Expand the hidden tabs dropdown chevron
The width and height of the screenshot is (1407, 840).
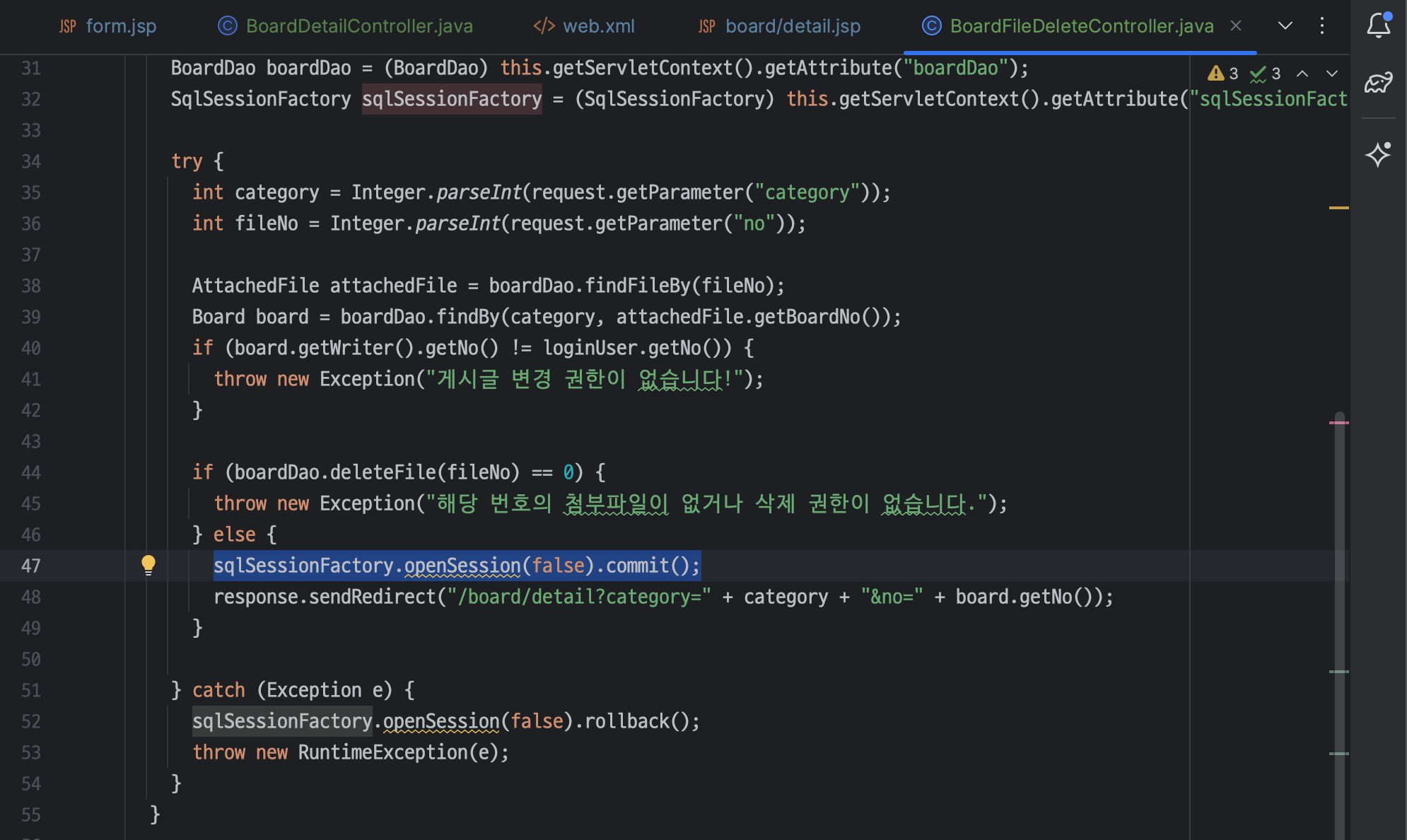1285,26
